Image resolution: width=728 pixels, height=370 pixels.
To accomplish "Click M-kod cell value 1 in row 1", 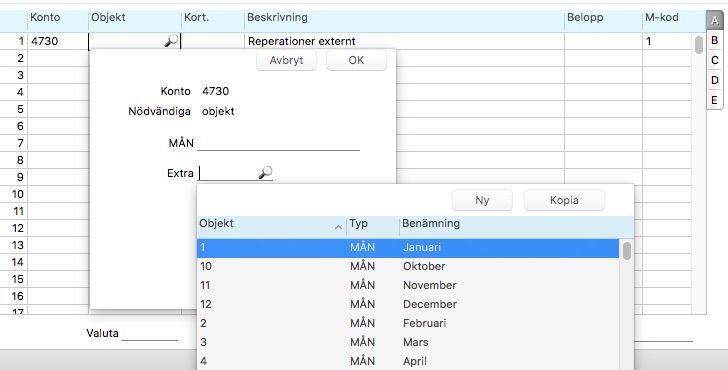I will click(x=667, y=41).
